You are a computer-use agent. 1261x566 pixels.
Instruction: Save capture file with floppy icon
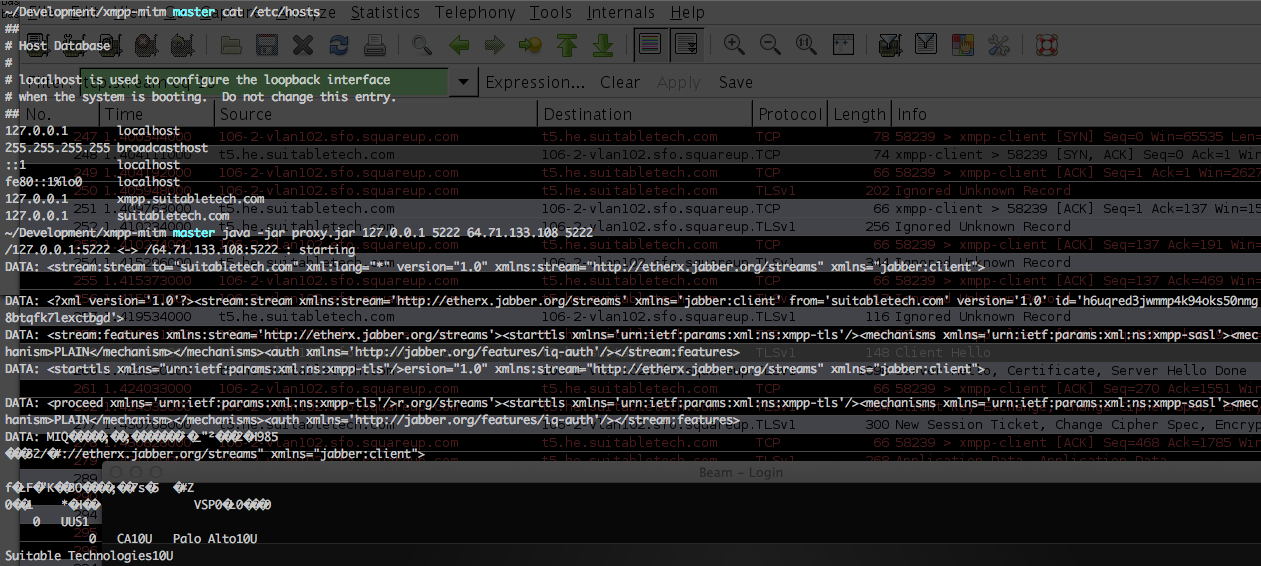pyautogui.click(x=266, y=45)
